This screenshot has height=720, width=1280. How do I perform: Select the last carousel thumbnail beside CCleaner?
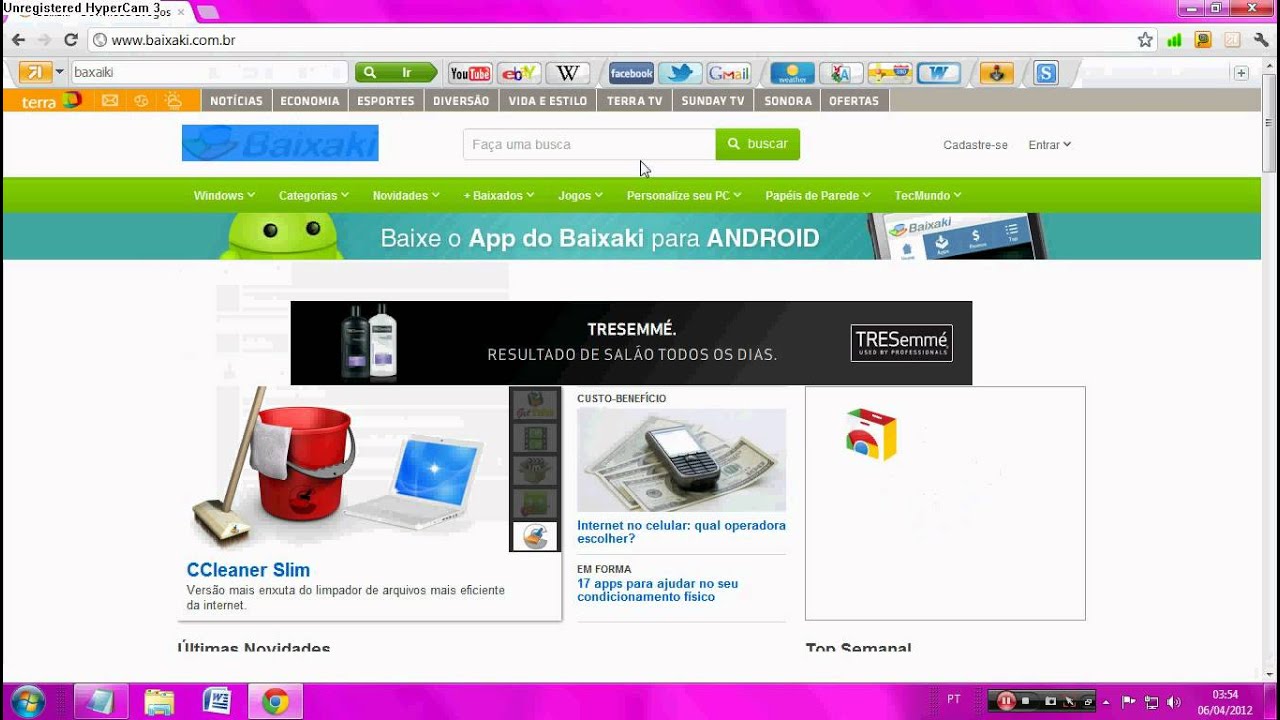pos(534,536)
